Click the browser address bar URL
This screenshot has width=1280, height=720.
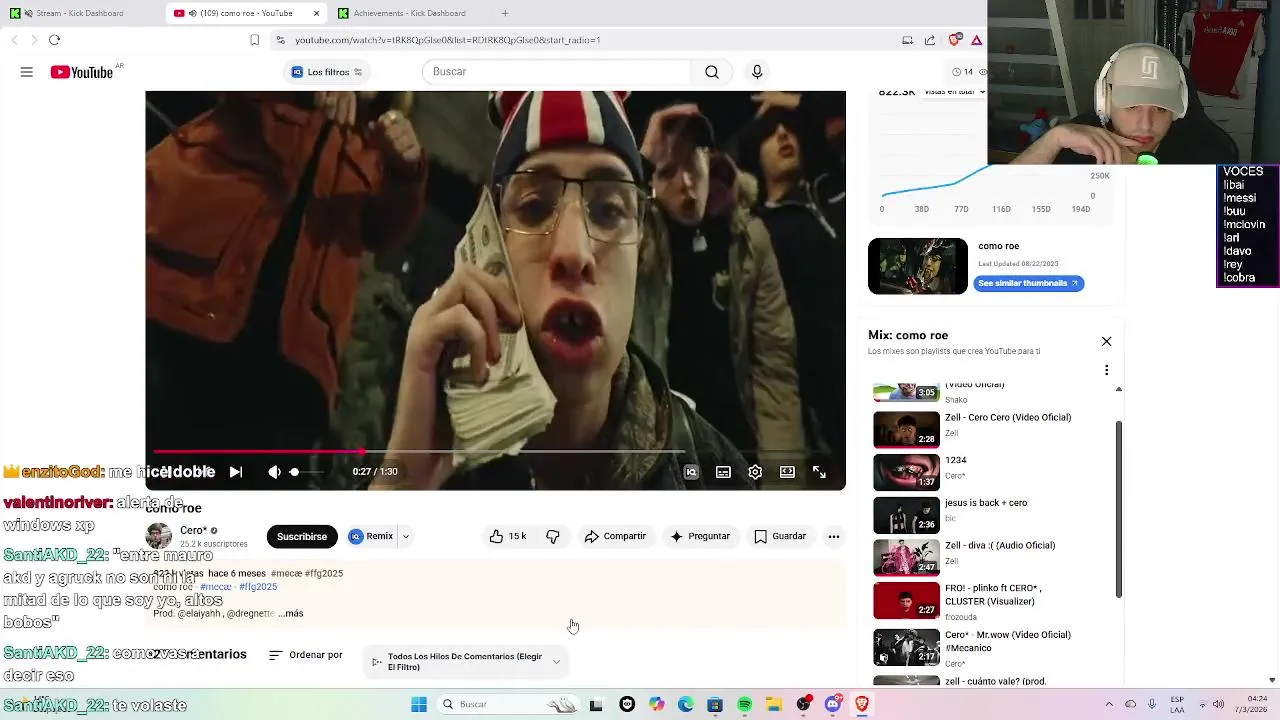(448, 40)
